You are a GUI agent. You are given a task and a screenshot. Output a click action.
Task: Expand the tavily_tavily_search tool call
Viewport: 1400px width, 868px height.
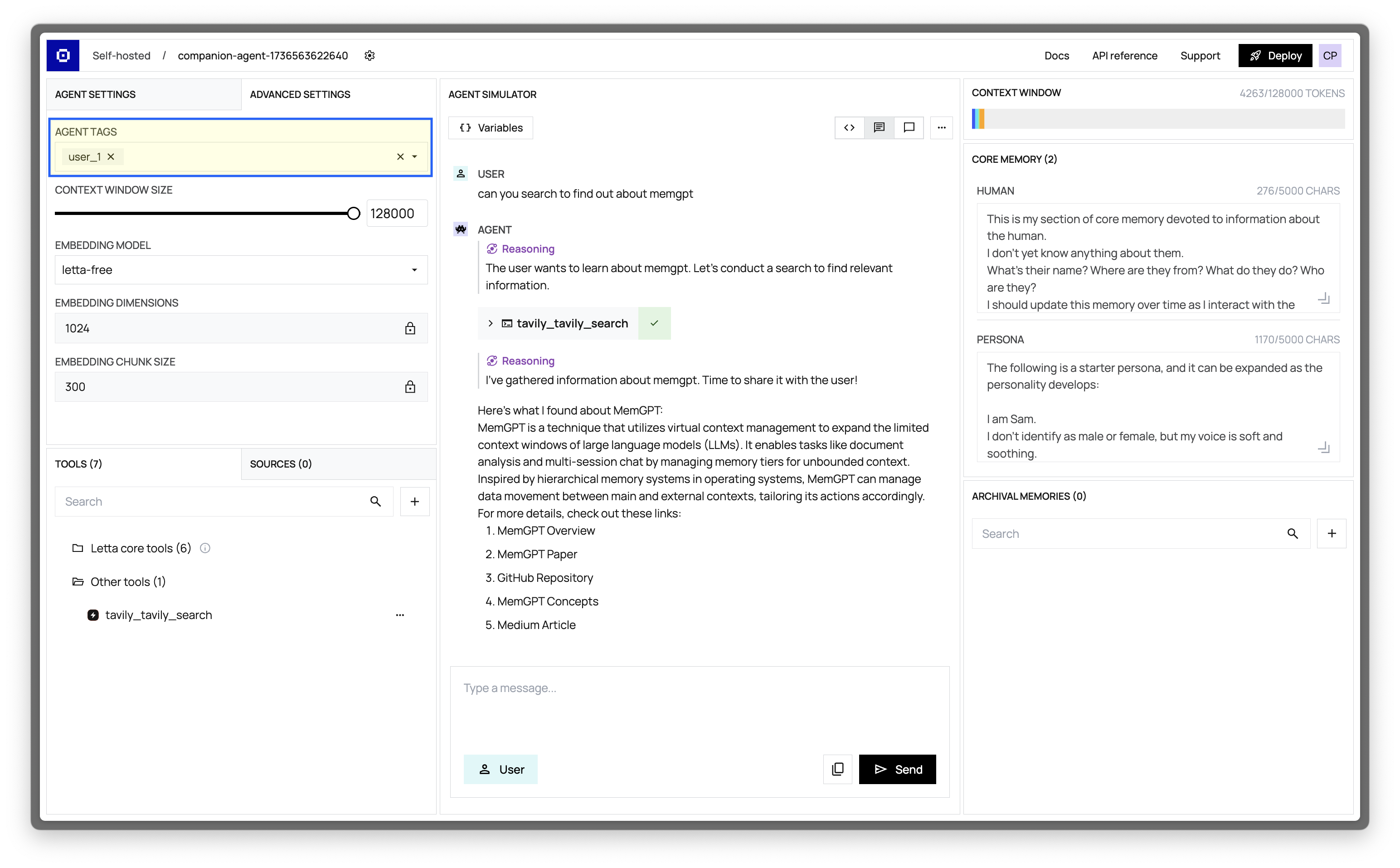(x=491, y=323)
